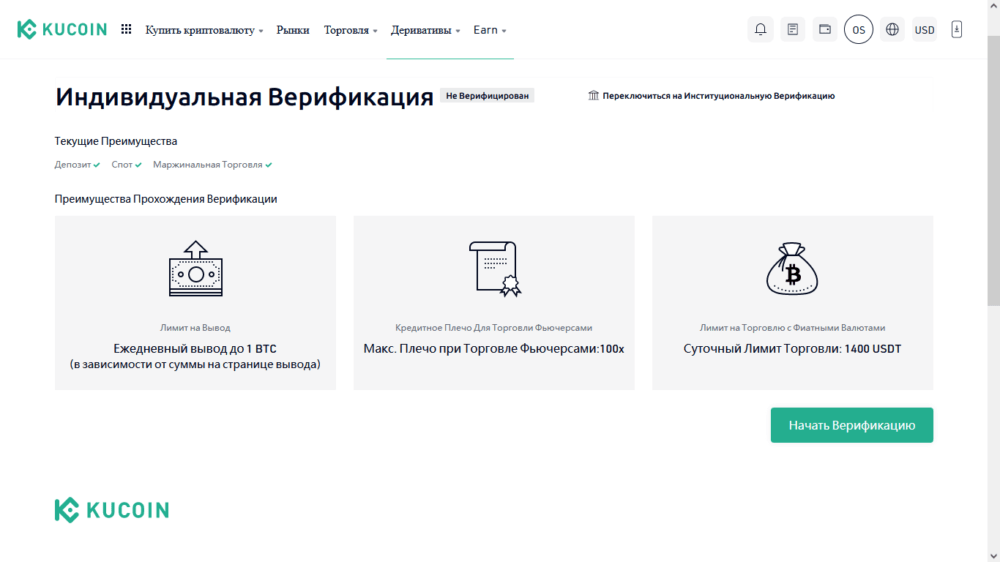The height and width of the screenshot is (562, 1000).
Task: Open notifications bell icon
Action: pos(760,30)
